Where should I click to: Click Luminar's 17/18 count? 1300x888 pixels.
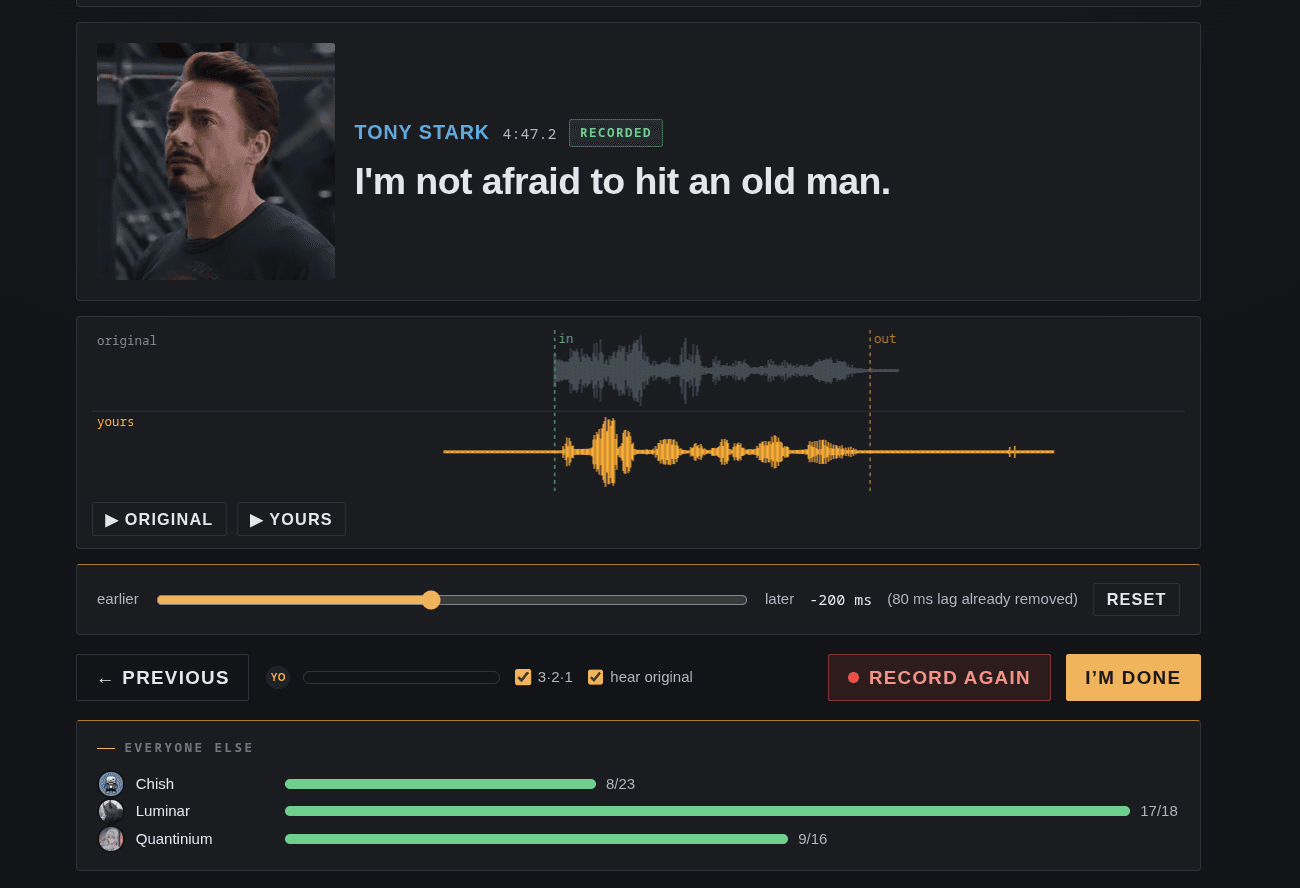[1159, 811]
